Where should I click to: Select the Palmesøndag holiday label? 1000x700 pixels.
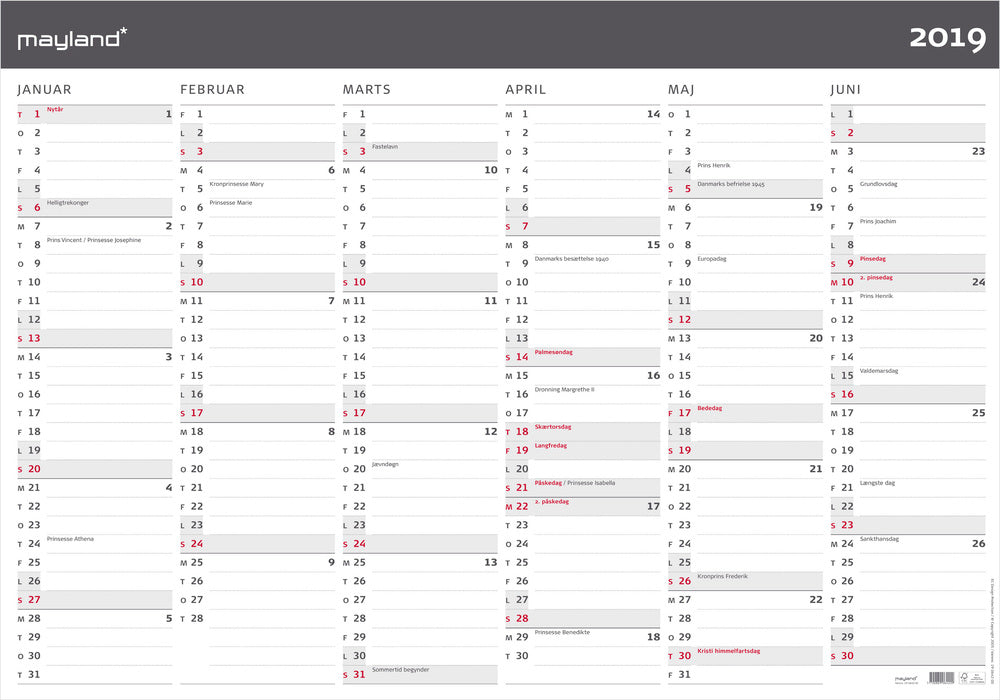[554, 353]
